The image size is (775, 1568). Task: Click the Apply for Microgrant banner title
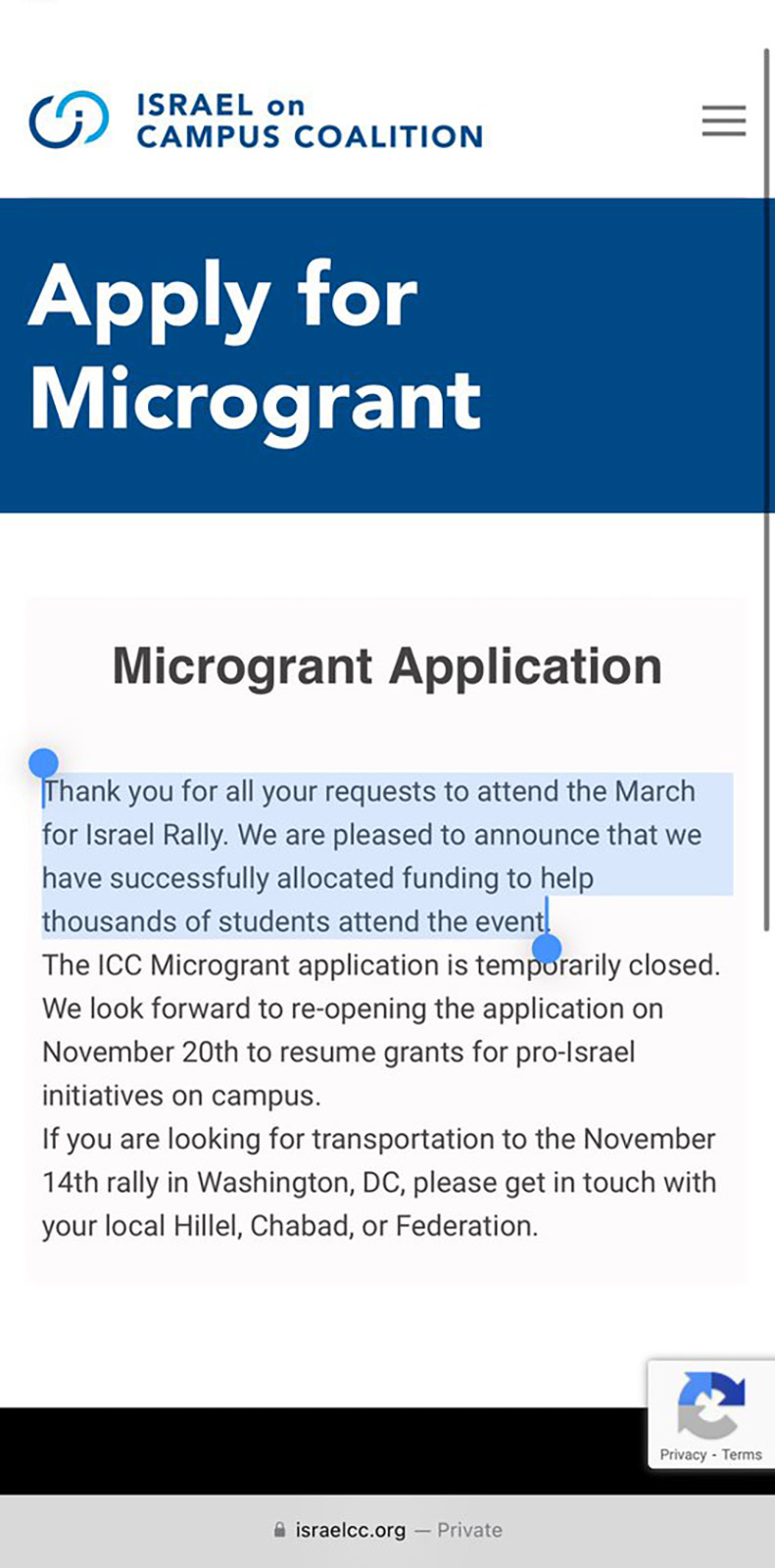tap(255, 348)
